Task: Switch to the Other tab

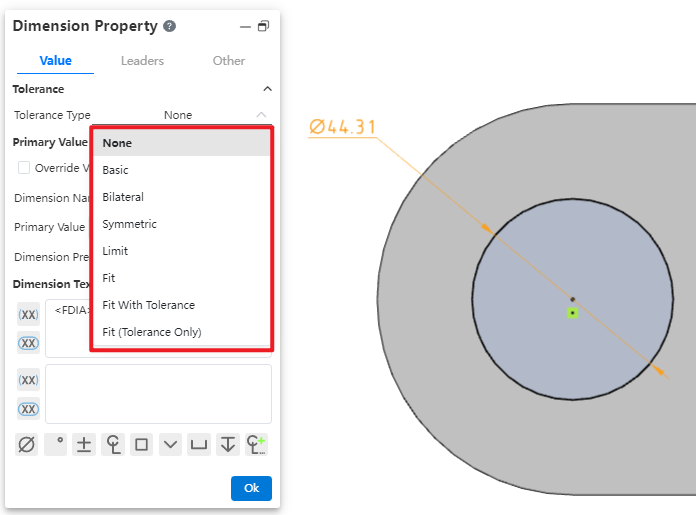Action: [x=229, y=61]
